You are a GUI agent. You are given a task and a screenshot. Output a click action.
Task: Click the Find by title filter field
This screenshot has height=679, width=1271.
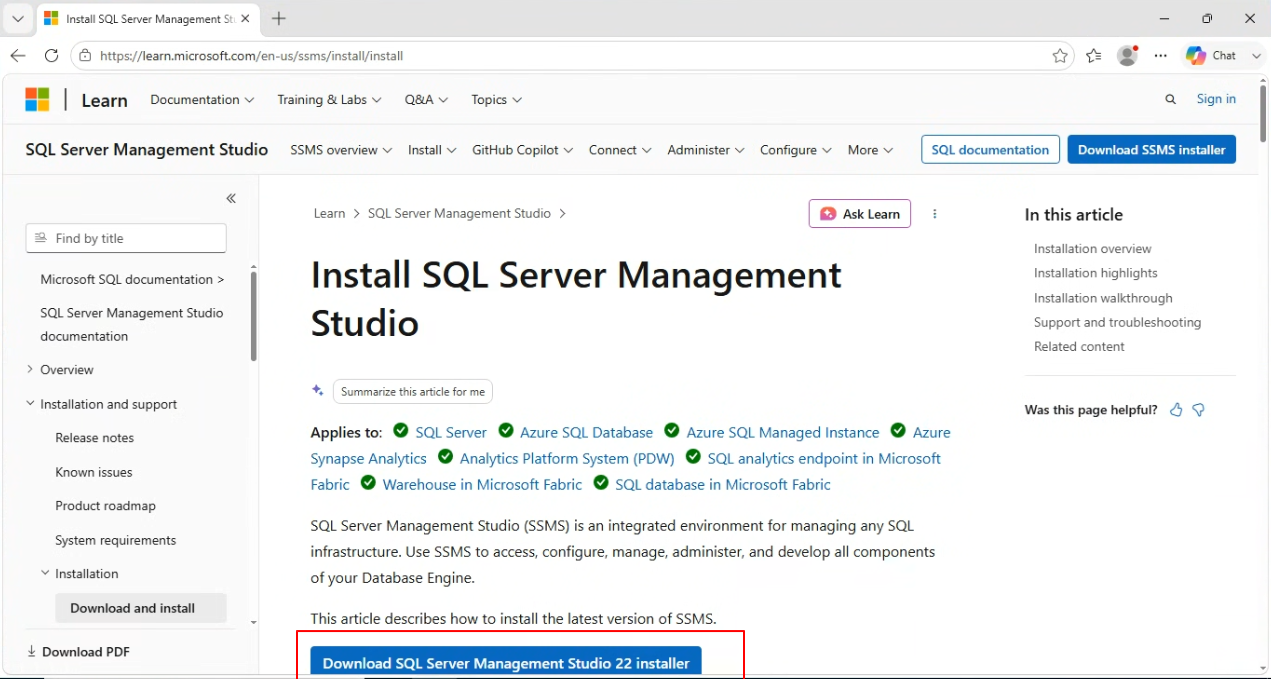click(126, 238)
